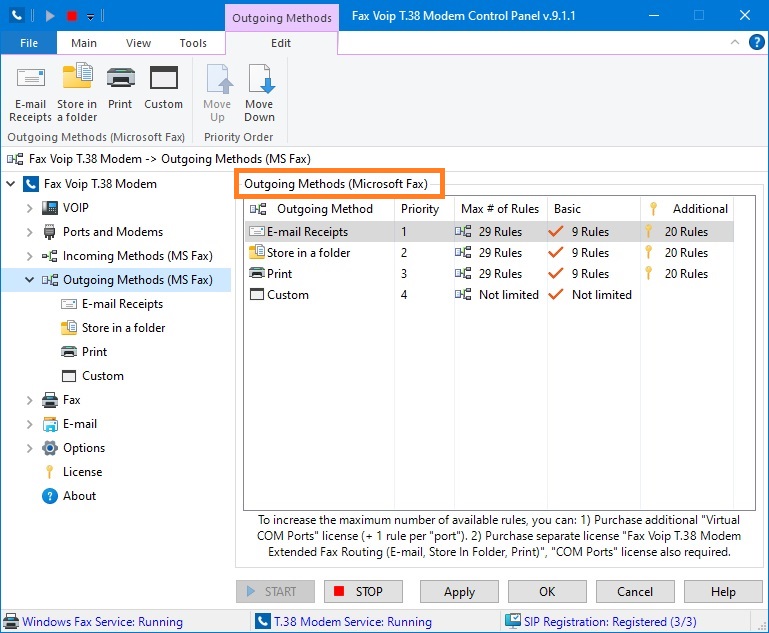769x633 pixels.
Task: Click the Not limited check mark in the Custom row
Action: click(x=556, y=295)
